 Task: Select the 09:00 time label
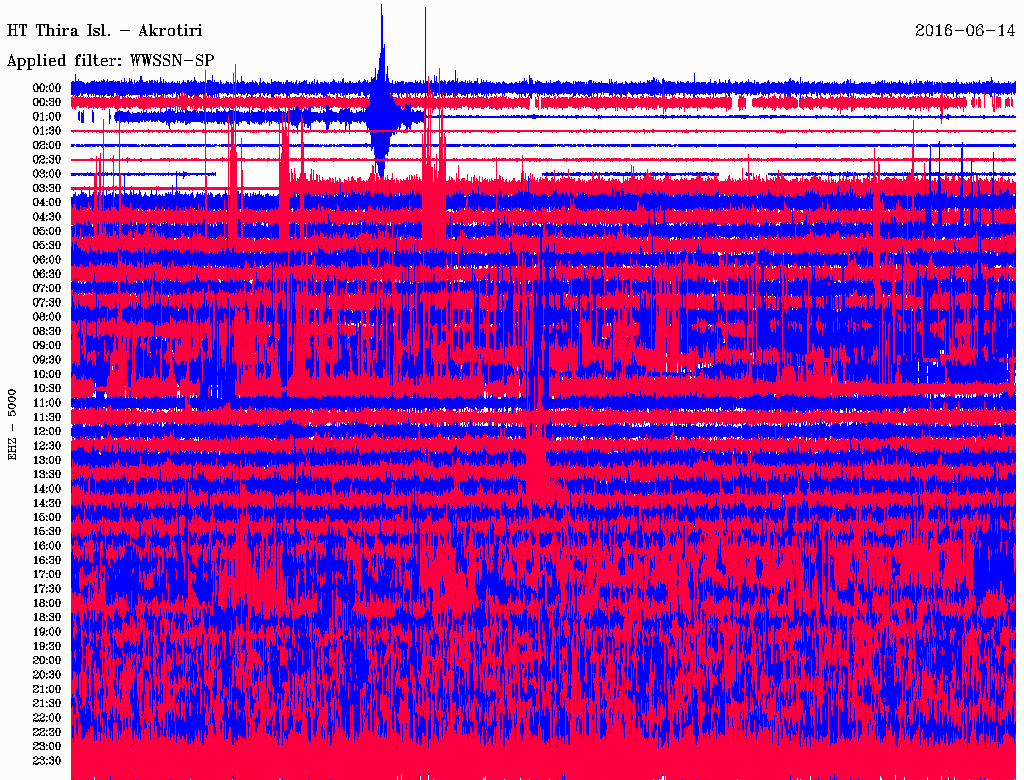tap(47, 346)
